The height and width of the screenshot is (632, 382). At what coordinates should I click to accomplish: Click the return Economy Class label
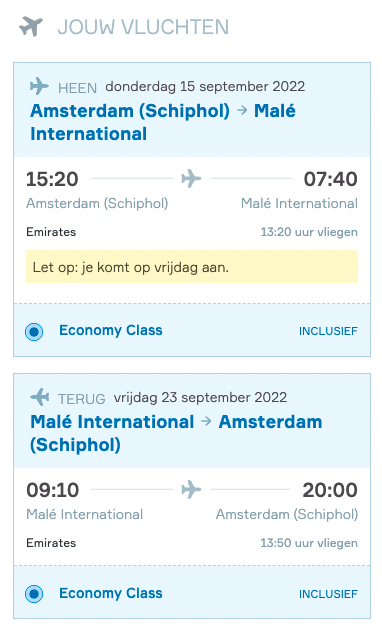(x=111, y=593)
